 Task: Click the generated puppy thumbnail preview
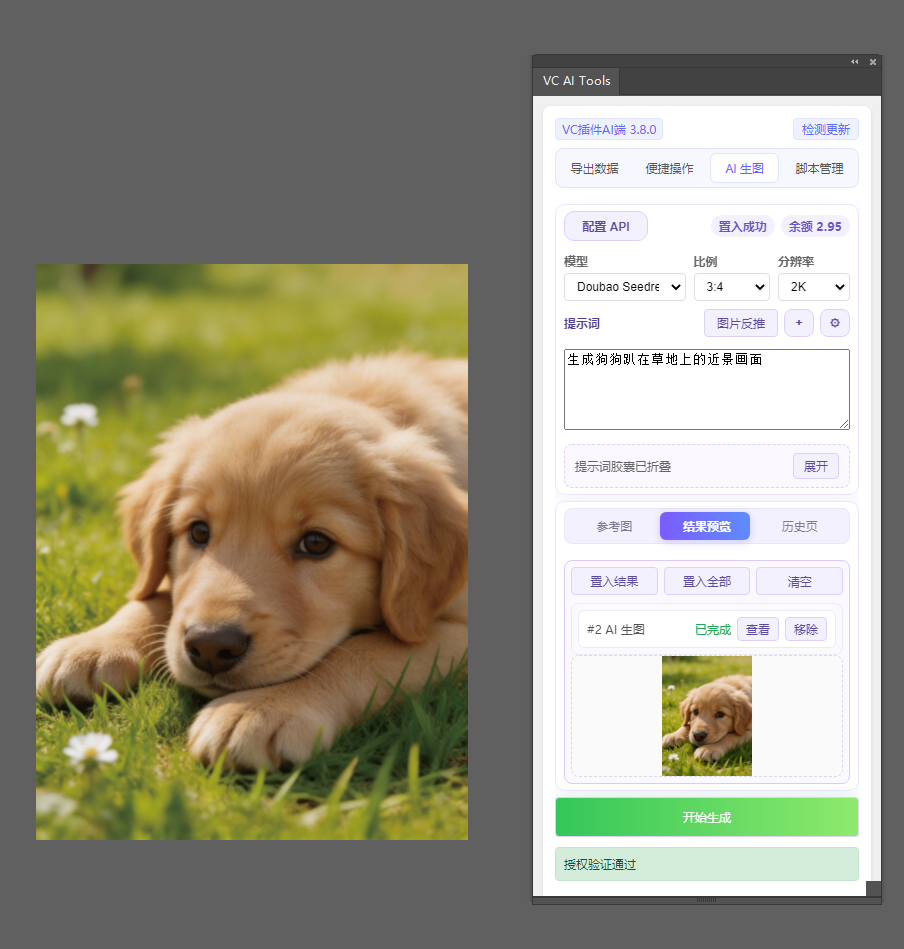[706, 716]
